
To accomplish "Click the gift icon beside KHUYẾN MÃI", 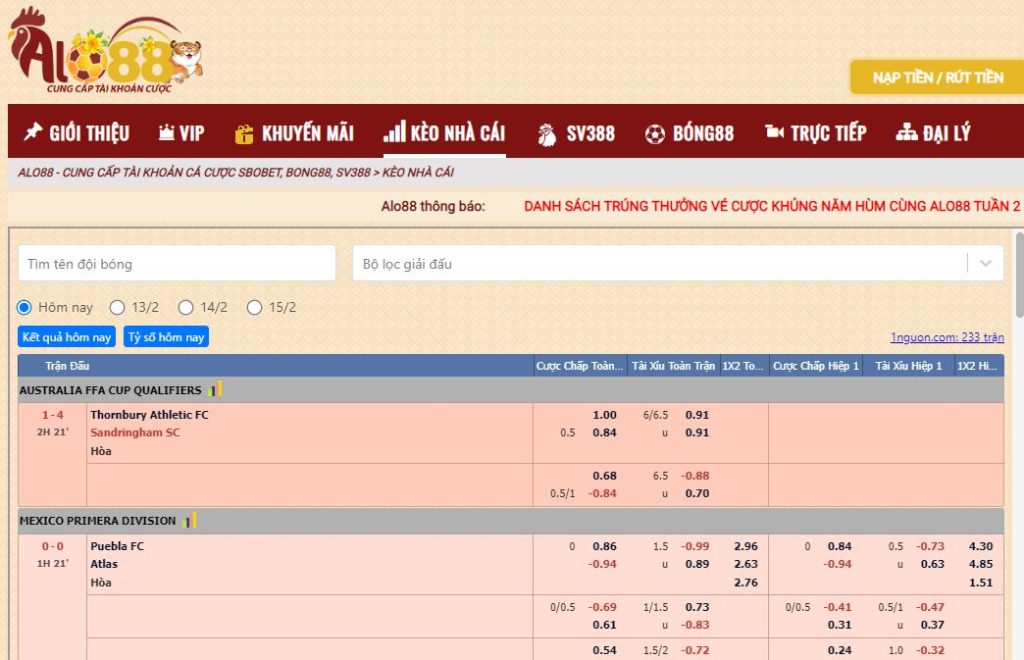I will 244,134.
